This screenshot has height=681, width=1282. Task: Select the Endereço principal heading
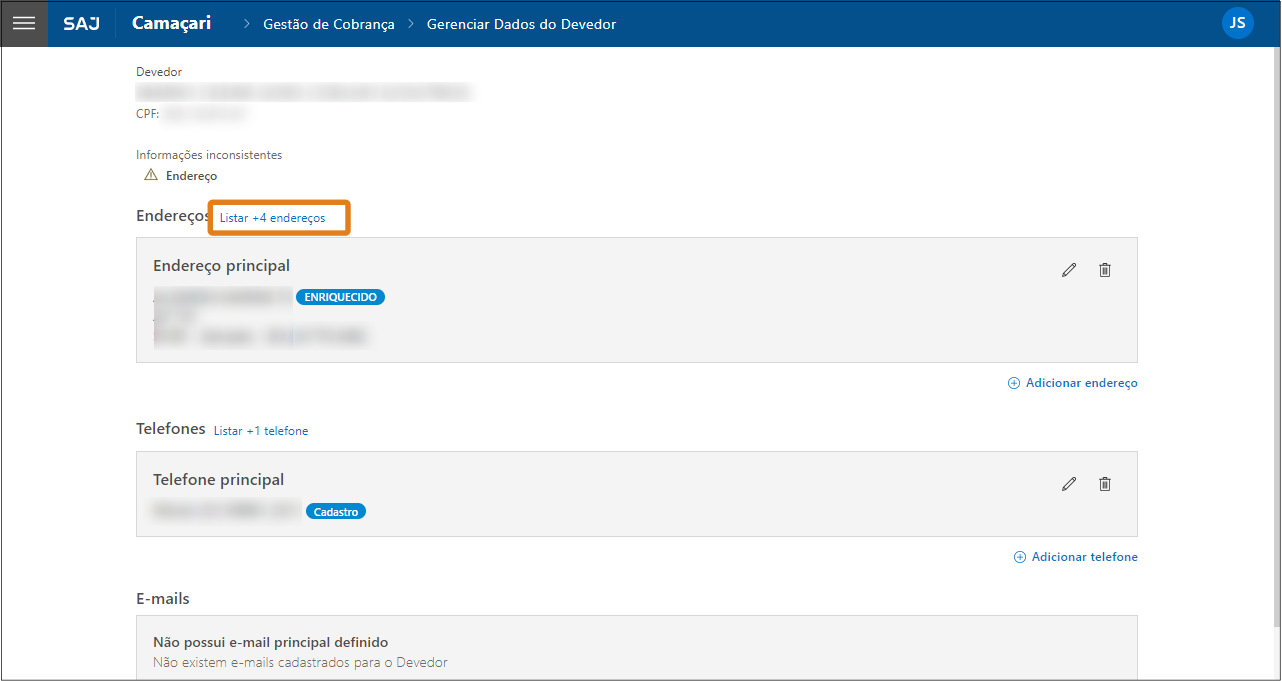click(221, 266)
